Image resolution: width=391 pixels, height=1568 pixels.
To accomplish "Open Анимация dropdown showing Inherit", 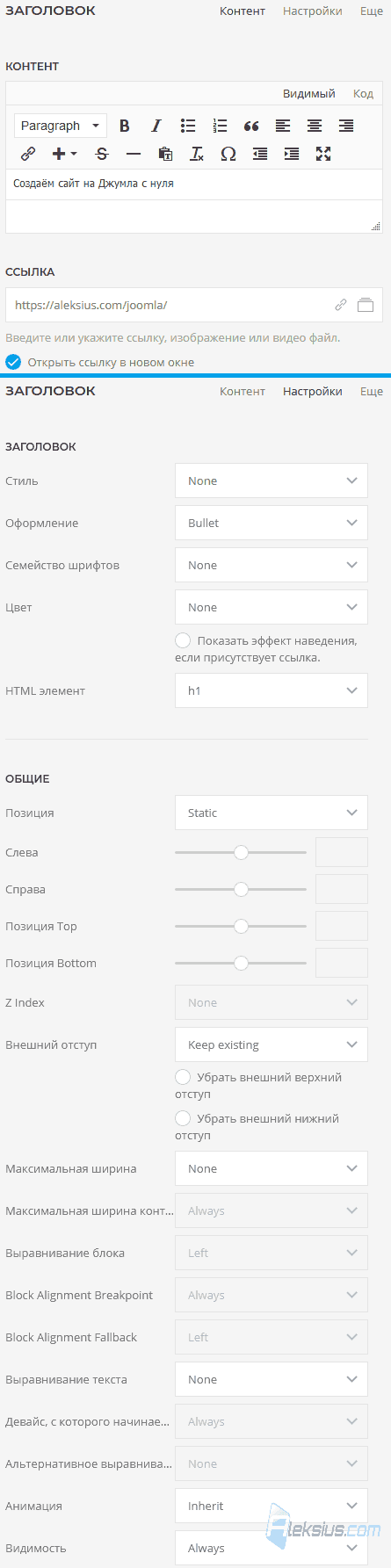I will 272,1506.
